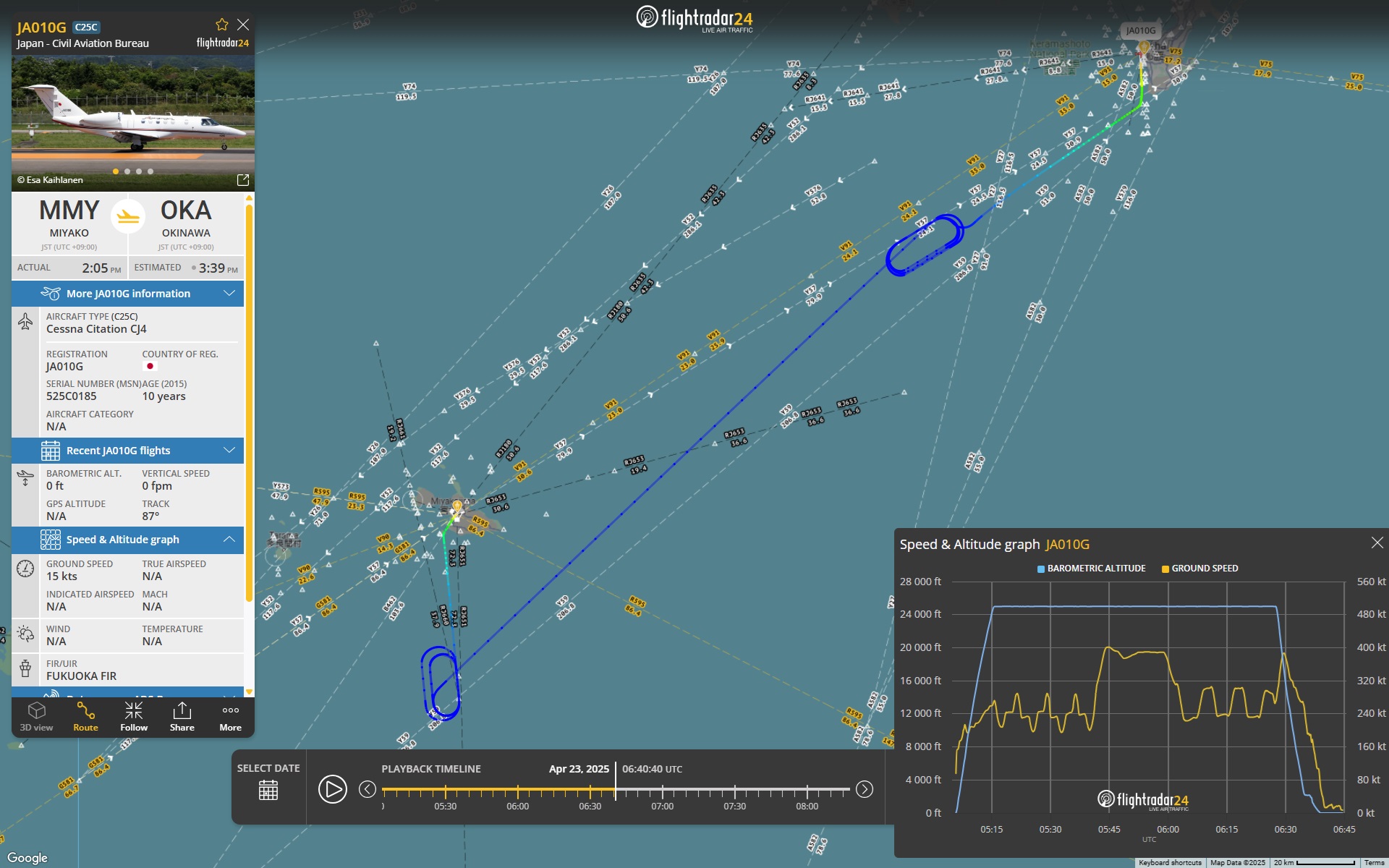1389x868 pixels.
Task: Toggle Barometric Altitude legend series
Action: click(1092, 569)
